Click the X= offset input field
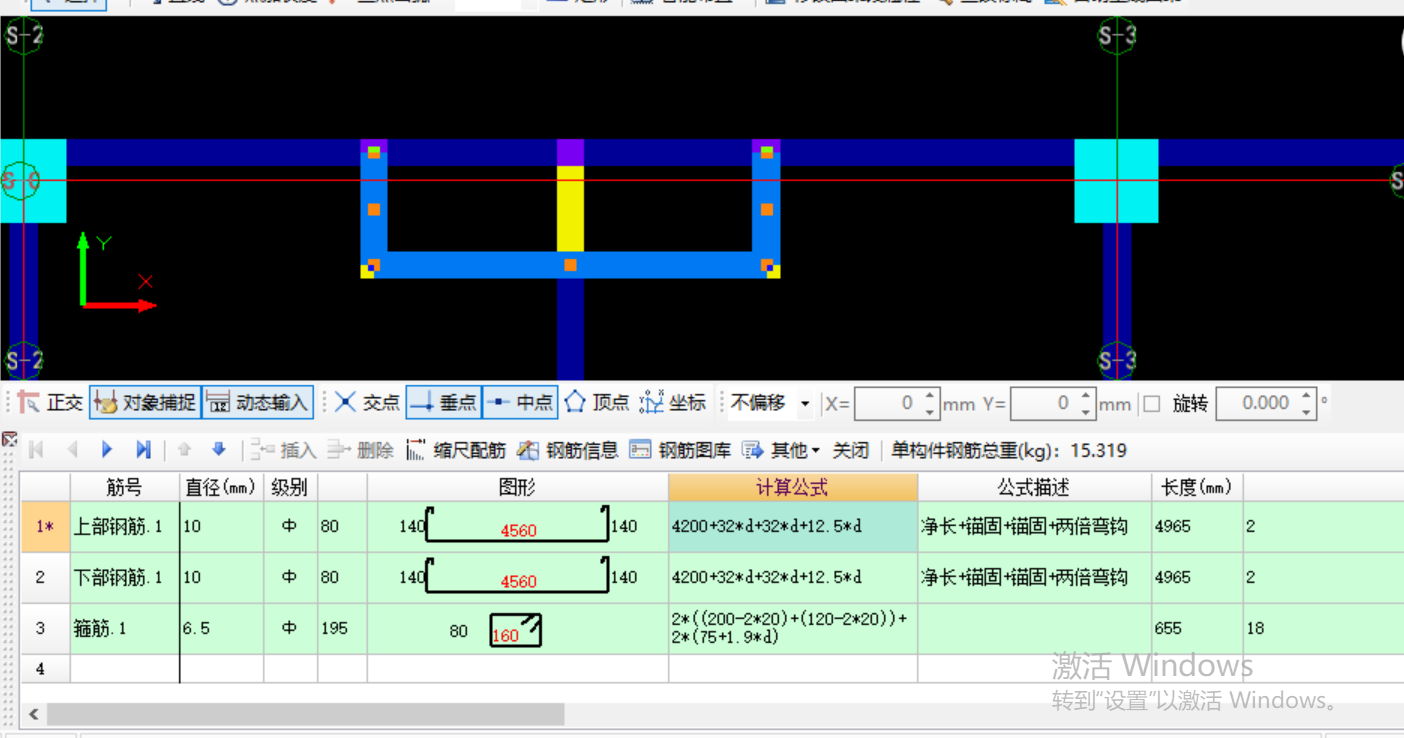1404x738 pixels. [888, 404]
